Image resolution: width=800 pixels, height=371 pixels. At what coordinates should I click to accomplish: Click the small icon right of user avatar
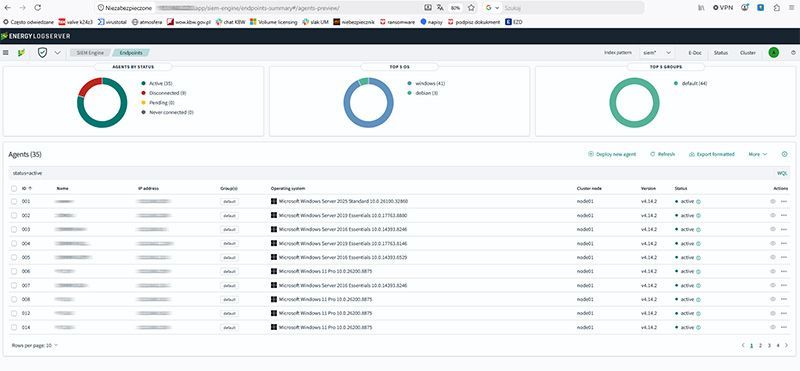pyautogui.click(x=793, y=53)
